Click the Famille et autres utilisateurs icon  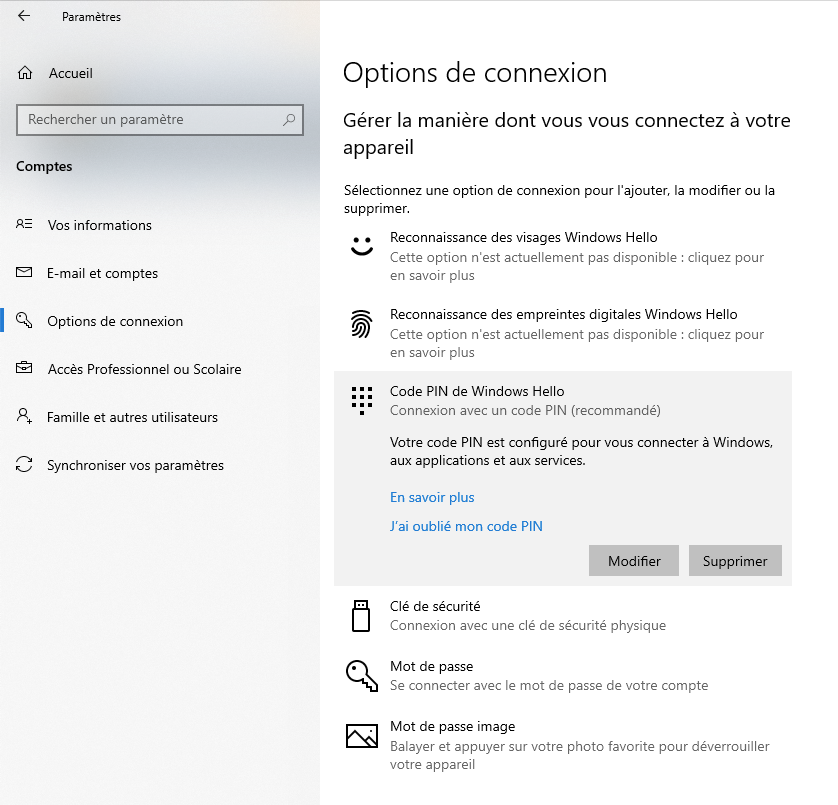pyautogui.click(x=24, y=416)
